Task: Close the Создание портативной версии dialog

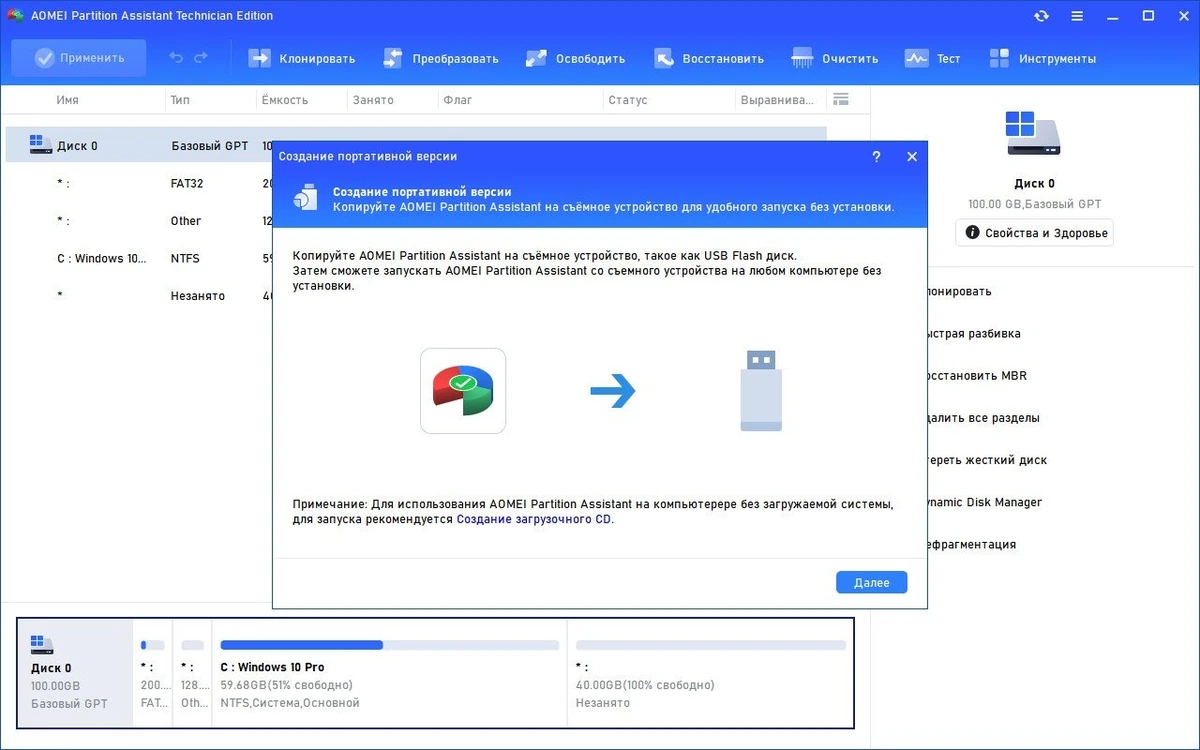Action: pos(912,157)
